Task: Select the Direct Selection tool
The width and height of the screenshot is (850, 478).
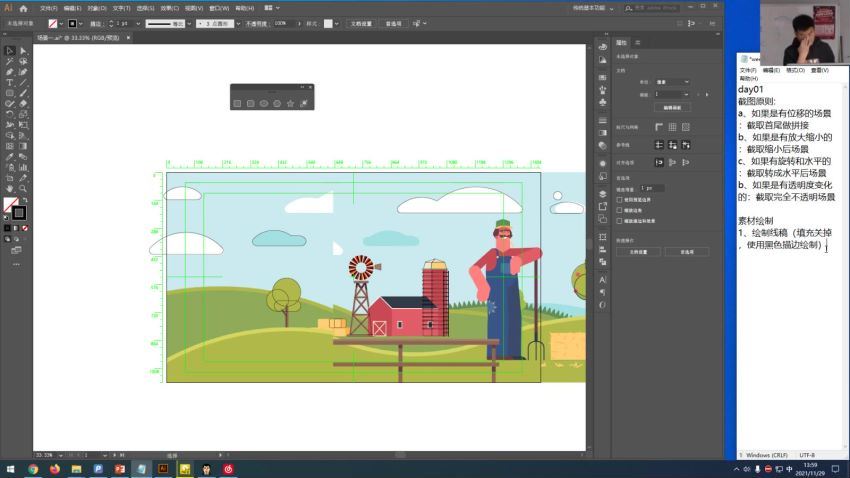Action: tap(23, 51)
